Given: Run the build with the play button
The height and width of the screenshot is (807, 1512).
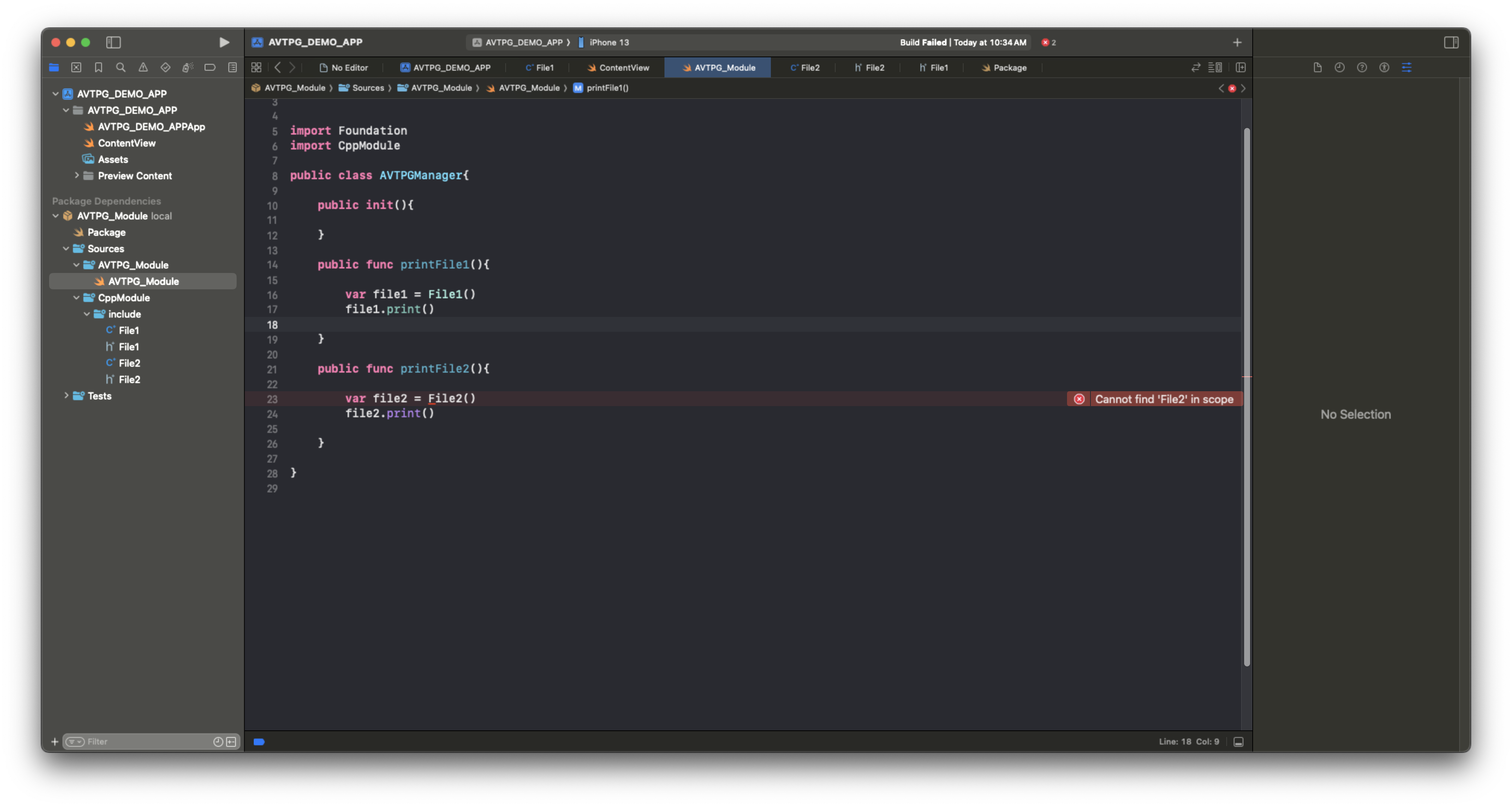Looking at the screenshot, I should click(224, 42).
